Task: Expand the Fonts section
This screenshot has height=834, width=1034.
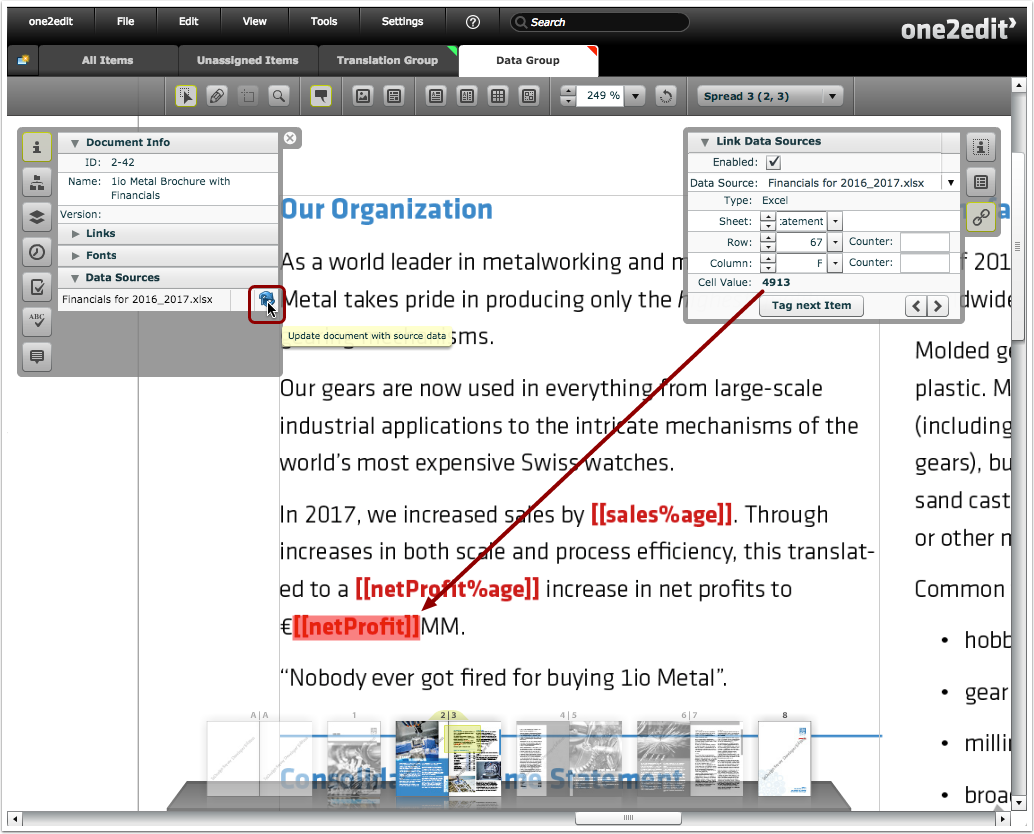Action: (75, 256)
